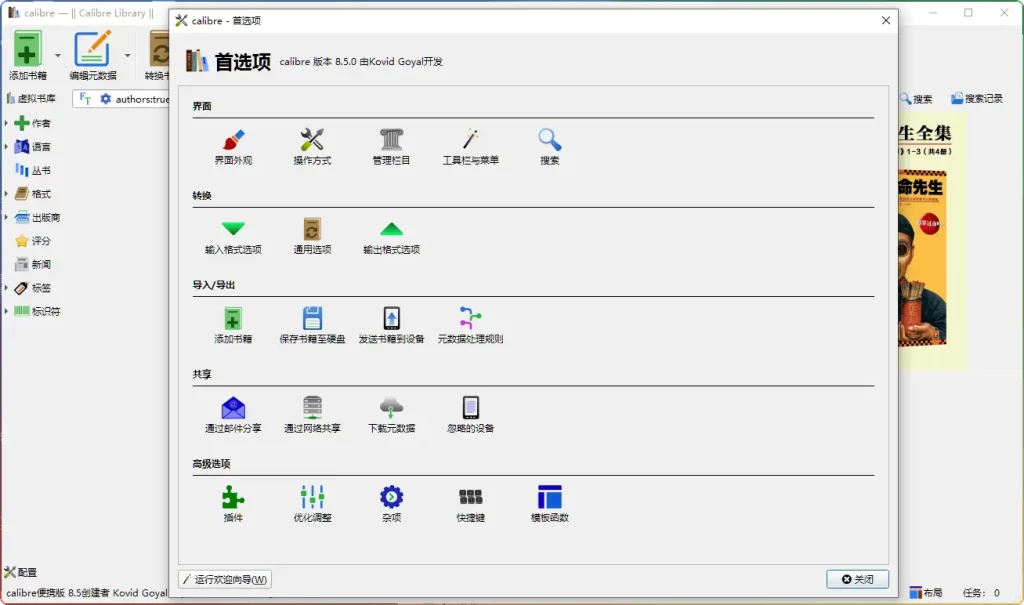Viewport: 1024px width, 605px height.
Task: Open 通过邮件分享 settings
Action: point(233,415)
